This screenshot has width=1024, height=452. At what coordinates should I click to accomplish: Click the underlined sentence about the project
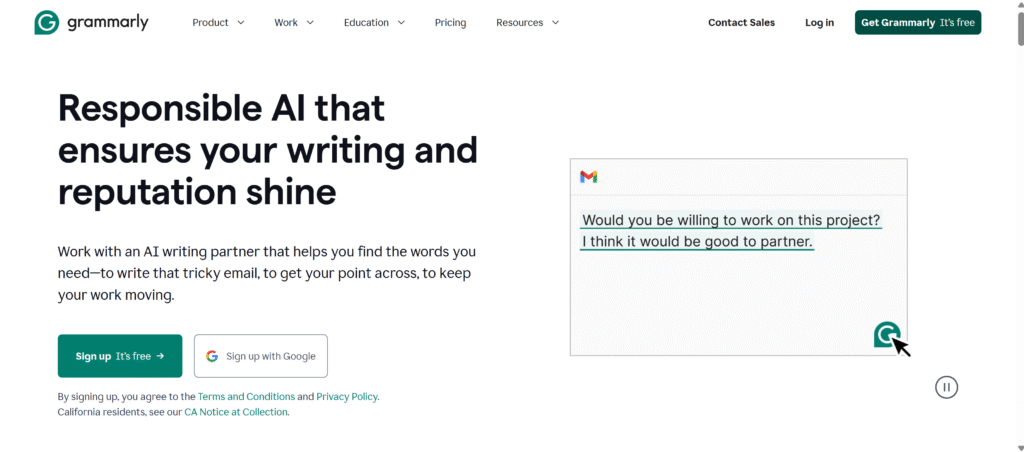click(731, 220)
